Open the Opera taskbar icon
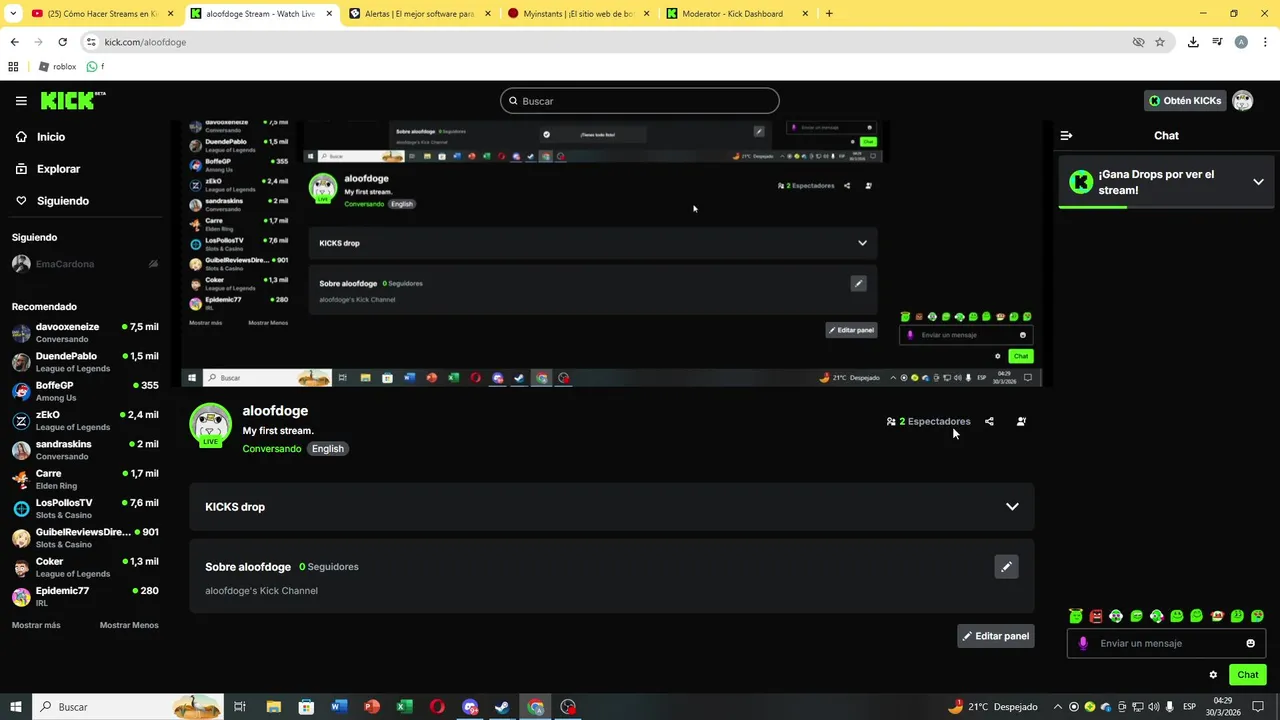Image resolution: width=1280 pixels, height=720 pixels. 437,707
